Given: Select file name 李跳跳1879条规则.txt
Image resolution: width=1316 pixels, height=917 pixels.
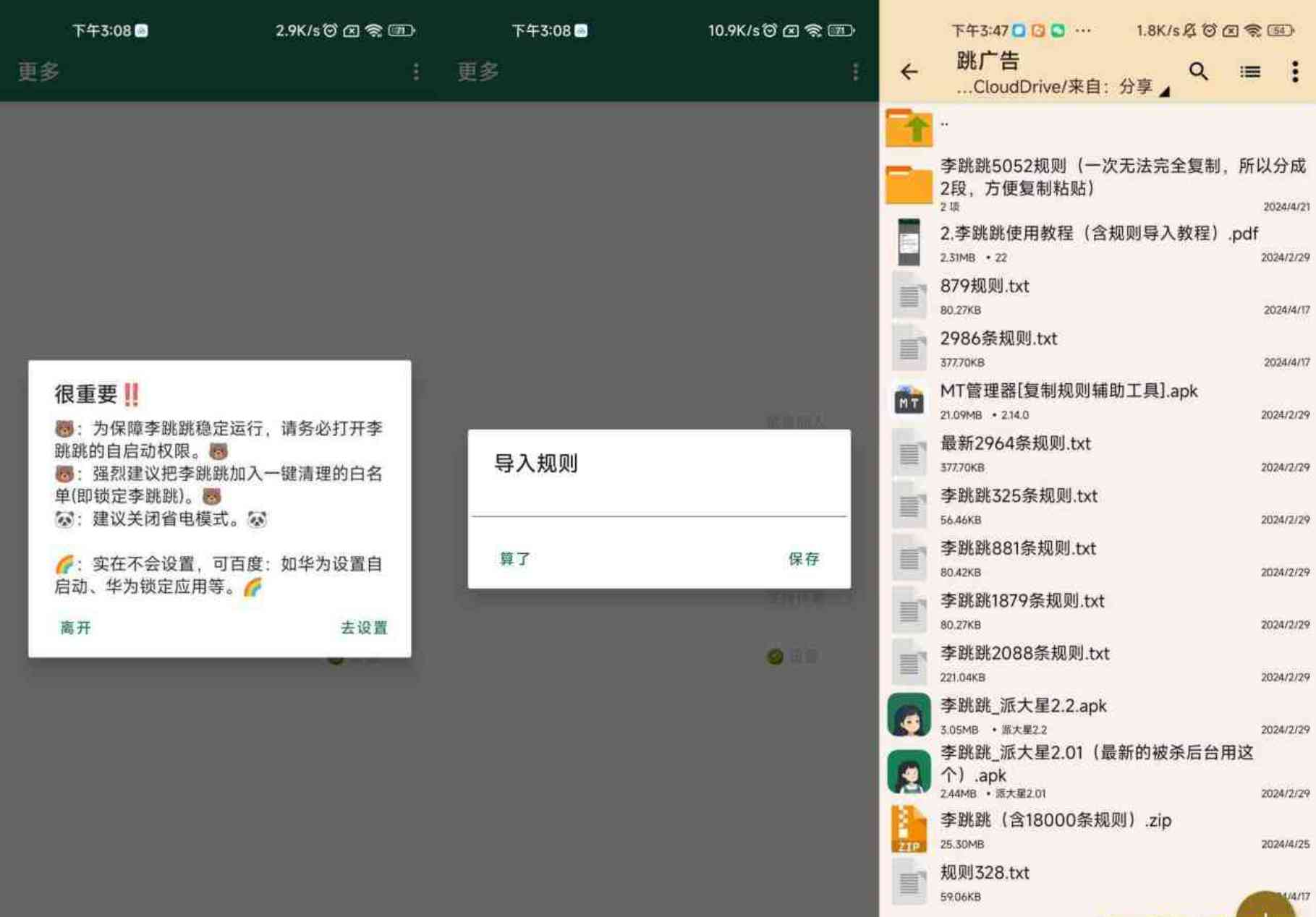Looking at the screenshot, I should click(1022, 601).
